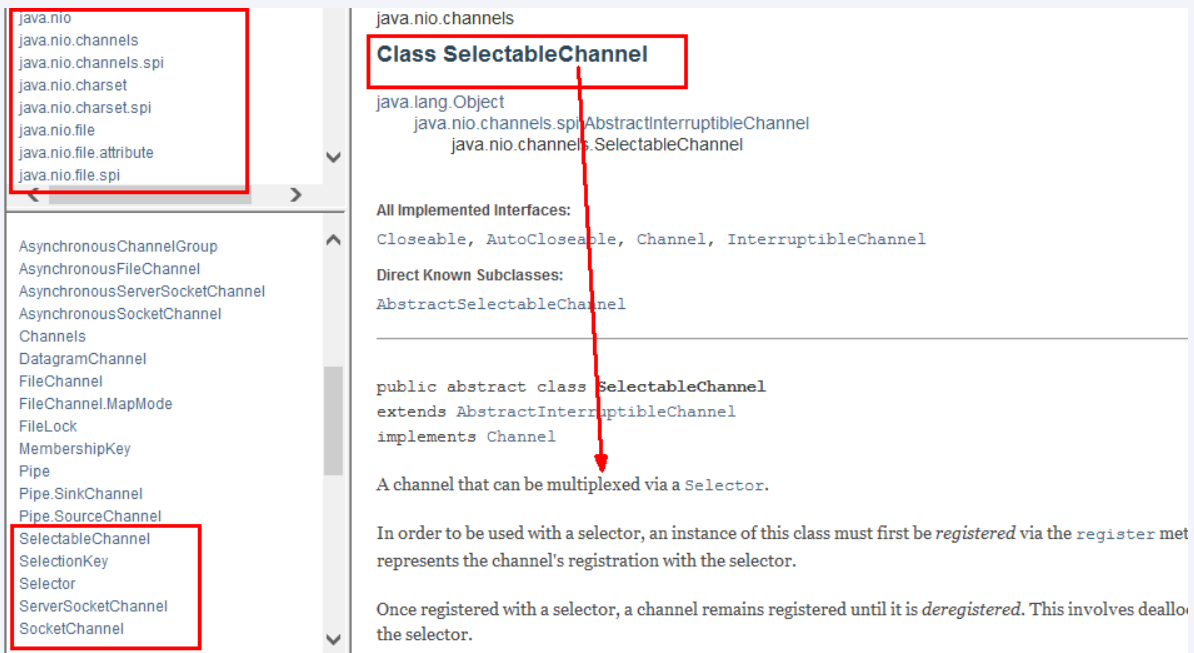Select ServerSocketChannel in the class list
Image resolution: width=1194 pixels, height=653 pixels.
(x=93, y=606)
